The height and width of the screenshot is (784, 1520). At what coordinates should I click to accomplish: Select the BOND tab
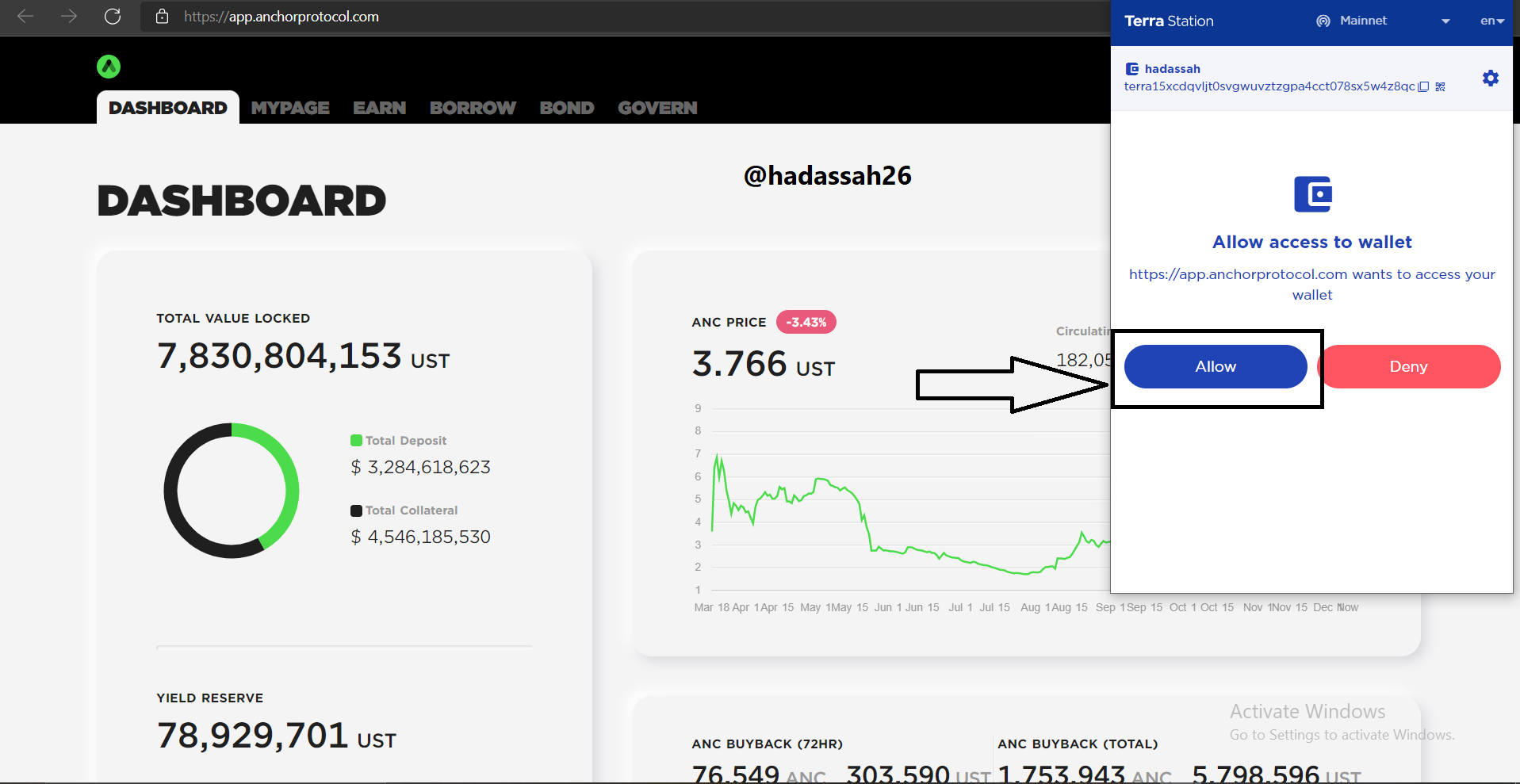567,108
